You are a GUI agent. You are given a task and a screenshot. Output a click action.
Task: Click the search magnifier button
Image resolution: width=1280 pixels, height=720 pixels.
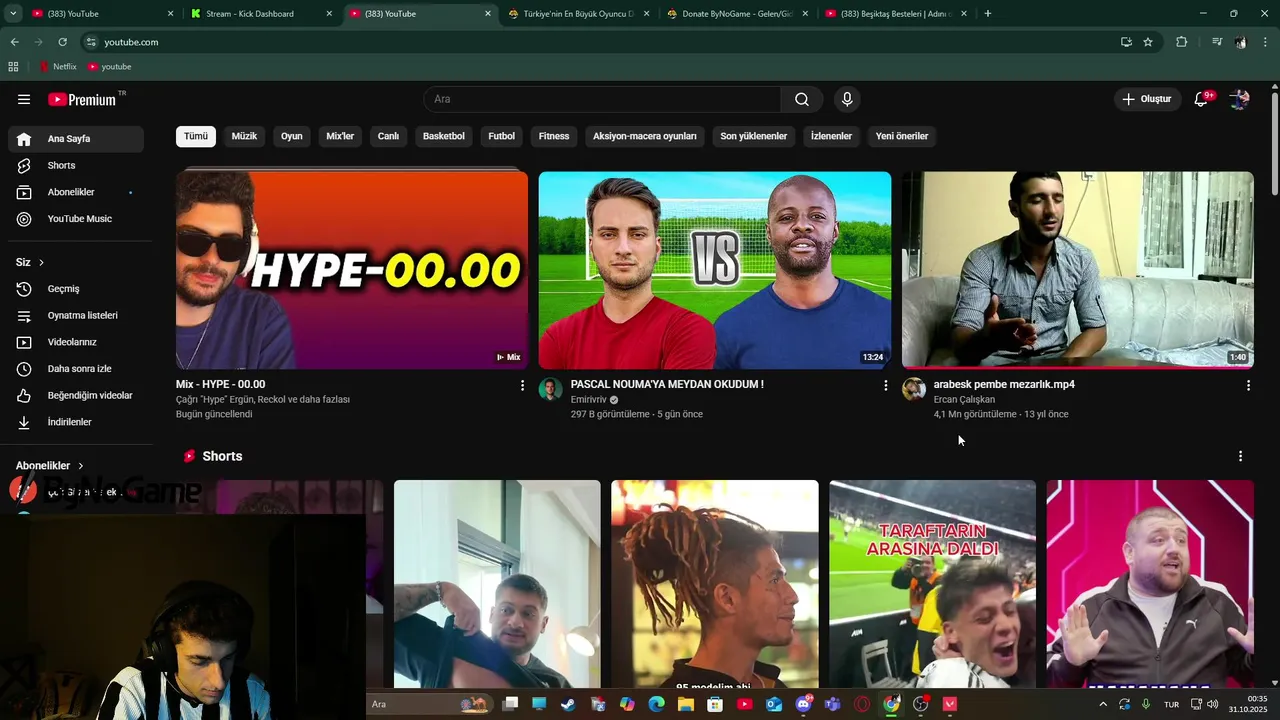pyautogui.click(x=802, y=99)
